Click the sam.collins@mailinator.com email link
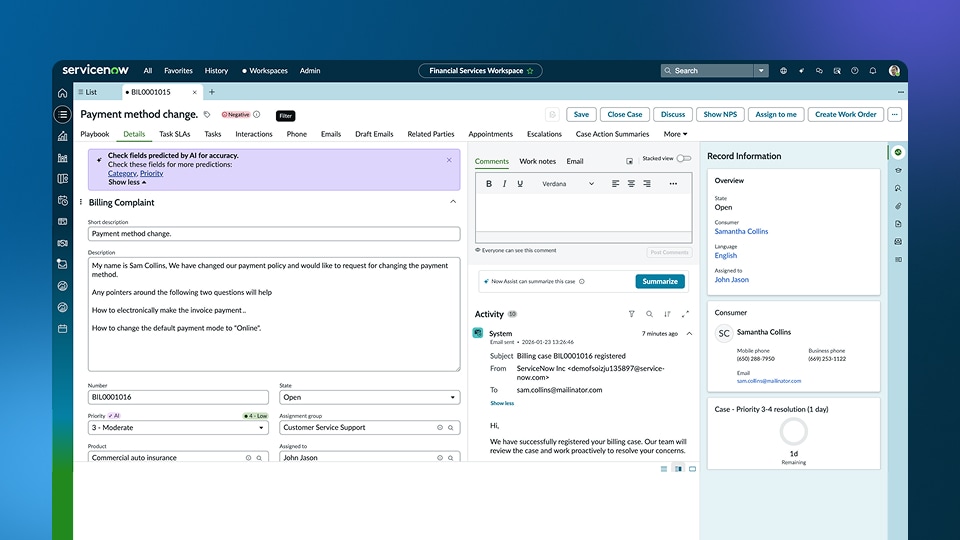The height and width of the screenshot is (540, 960). coord(768,381)
